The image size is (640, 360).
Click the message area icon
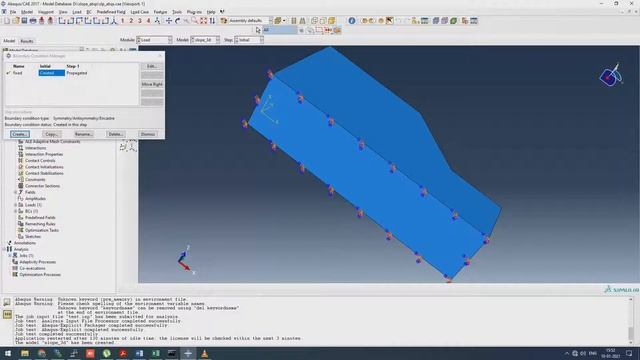click(7, 302)
